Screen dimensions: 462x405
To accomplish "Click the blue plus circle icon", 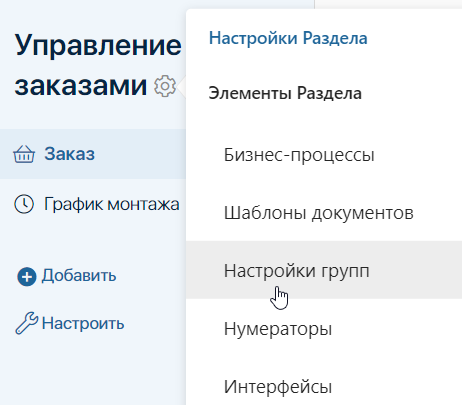I will tap(27, 277).
